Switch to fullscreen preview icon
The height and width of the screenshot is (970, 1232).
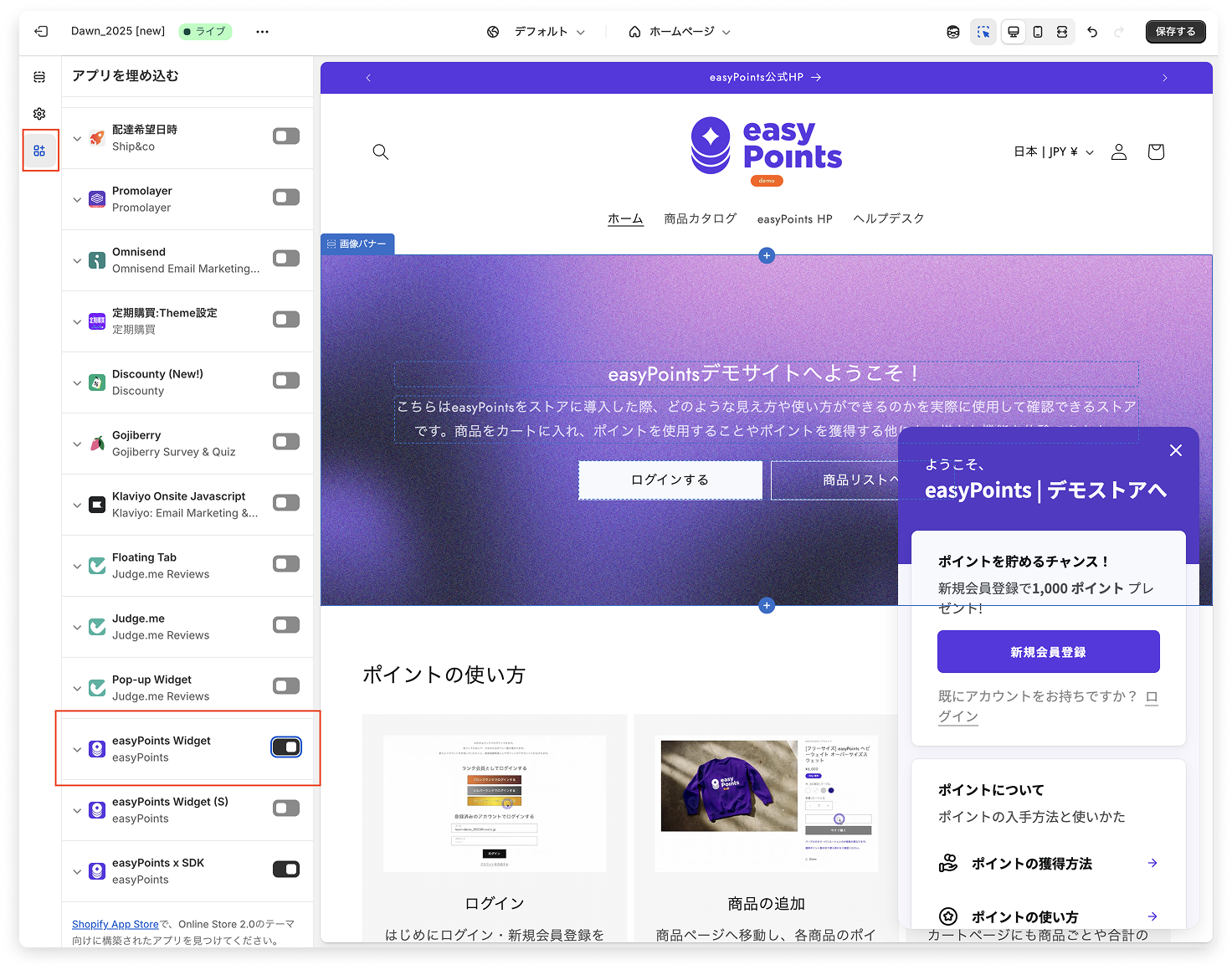[1062, 32]
